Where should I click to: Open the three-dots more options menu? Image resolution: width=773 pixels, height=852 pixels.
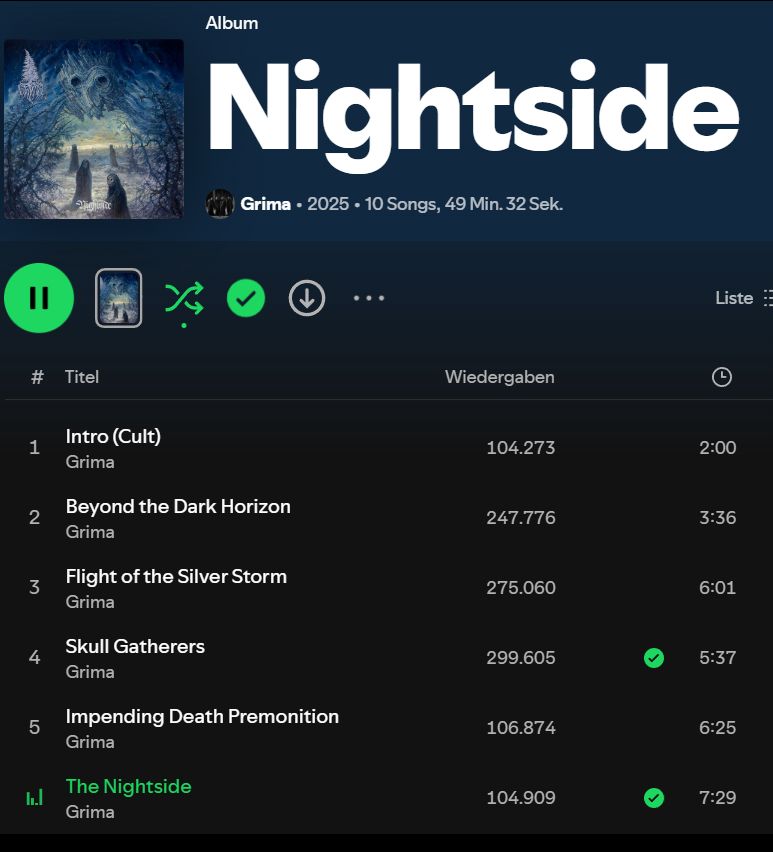(x=369, y=298)
